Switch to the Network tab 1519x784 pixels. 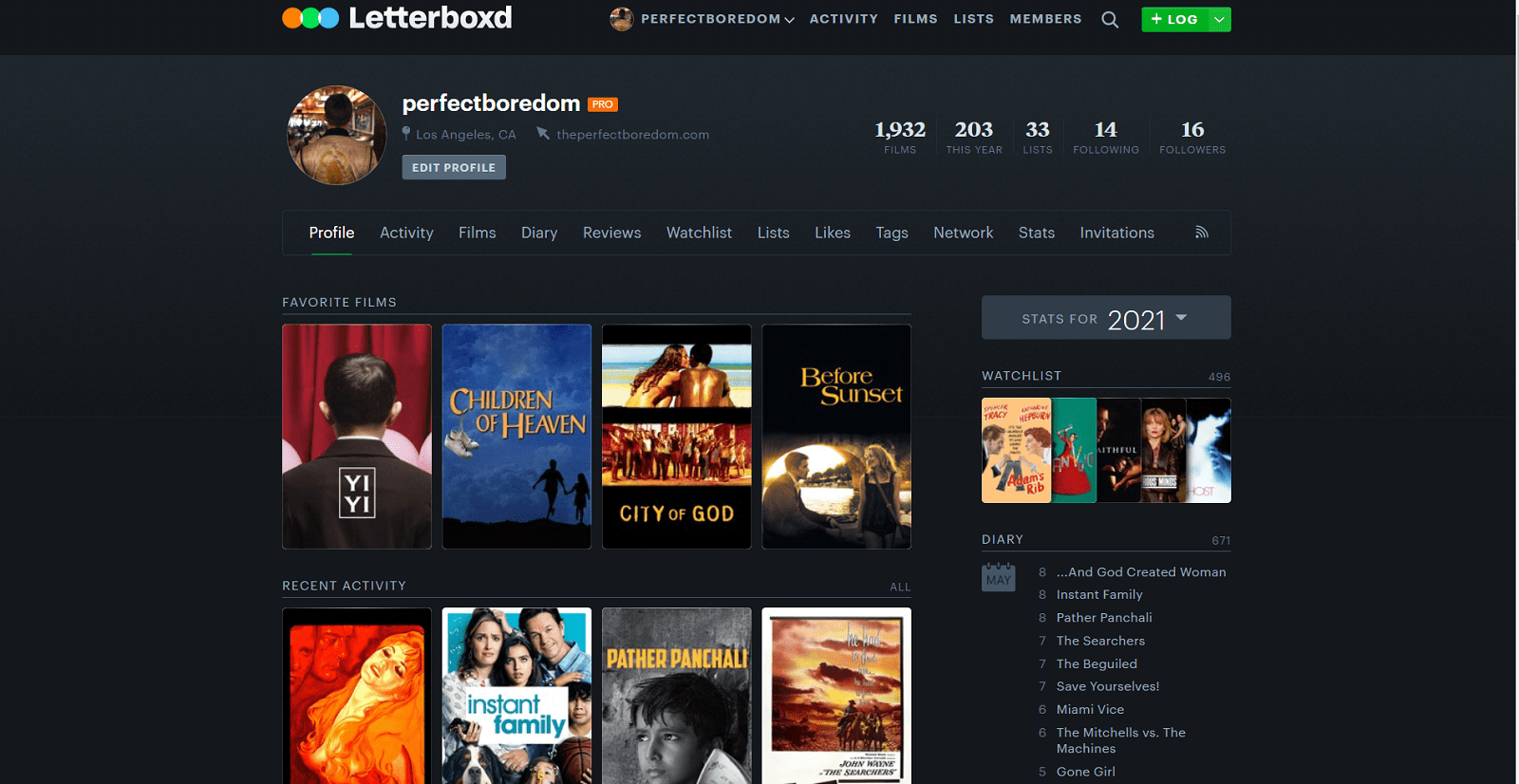[964, 233]
